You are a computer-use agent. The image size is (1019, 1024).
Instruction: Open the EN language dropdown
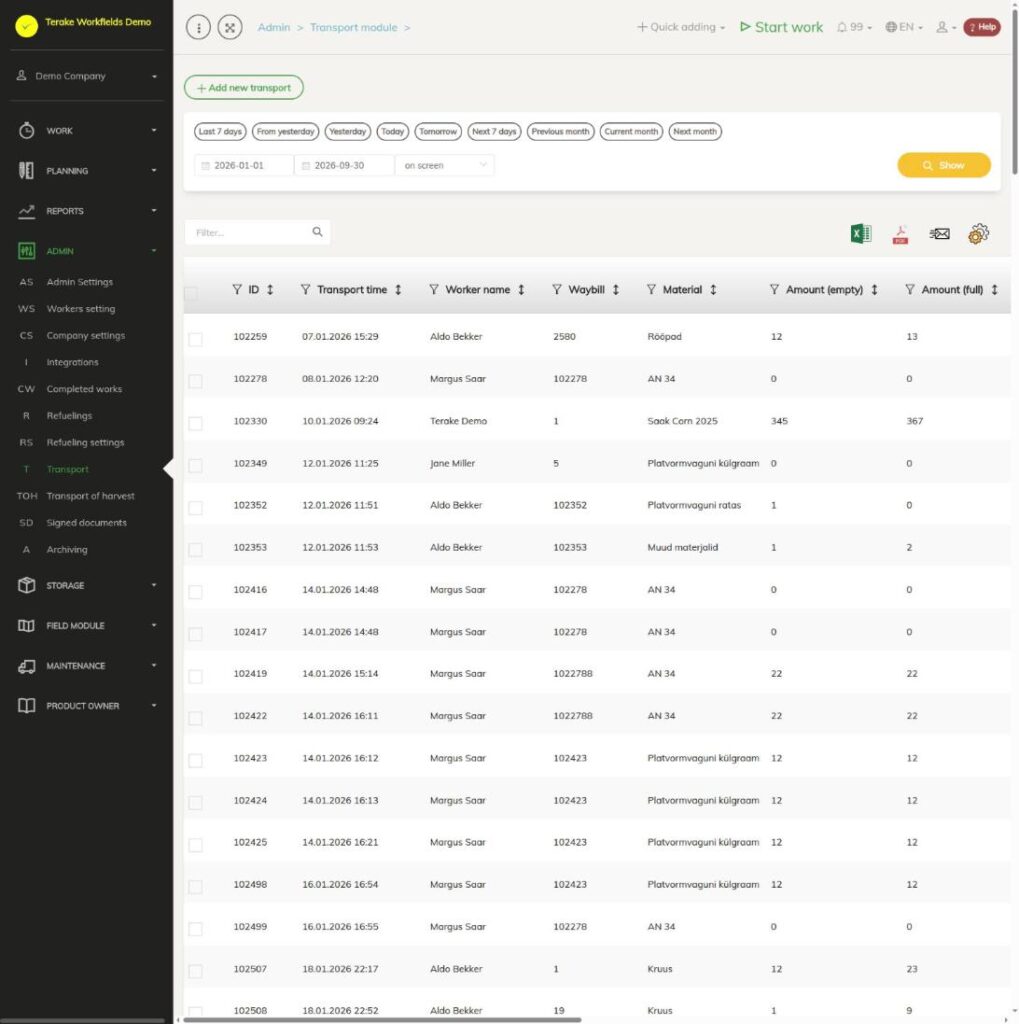[904, 27]
